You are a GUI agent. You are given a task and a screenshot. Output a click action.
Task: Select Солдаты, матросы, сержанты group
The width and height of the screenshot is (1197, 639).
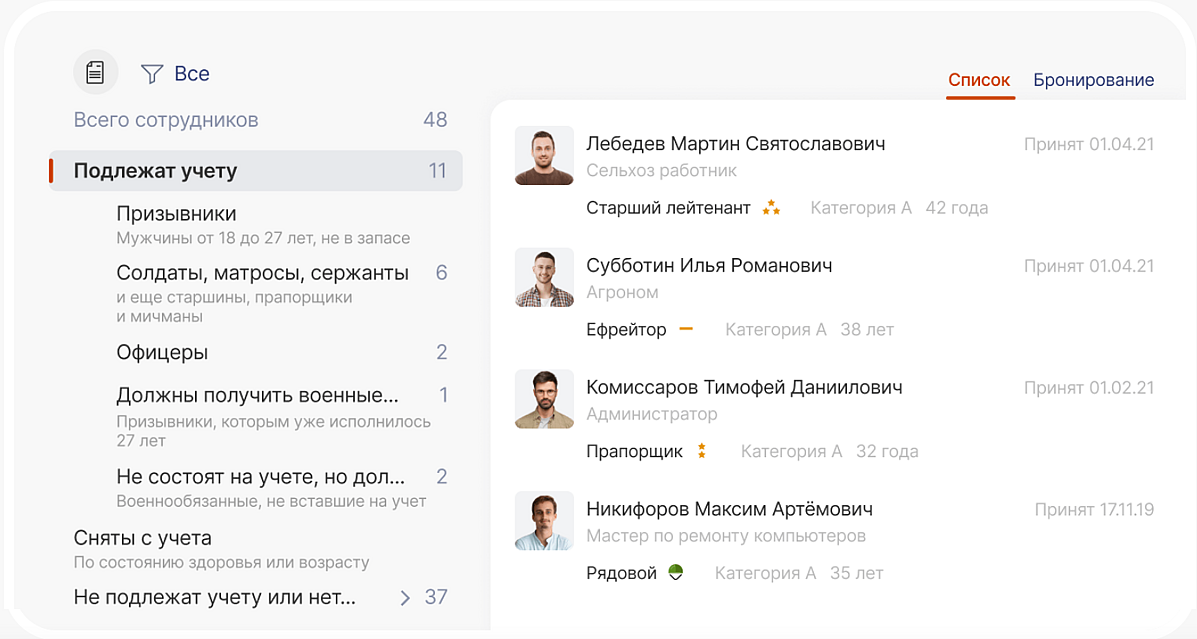pos(262,273)
